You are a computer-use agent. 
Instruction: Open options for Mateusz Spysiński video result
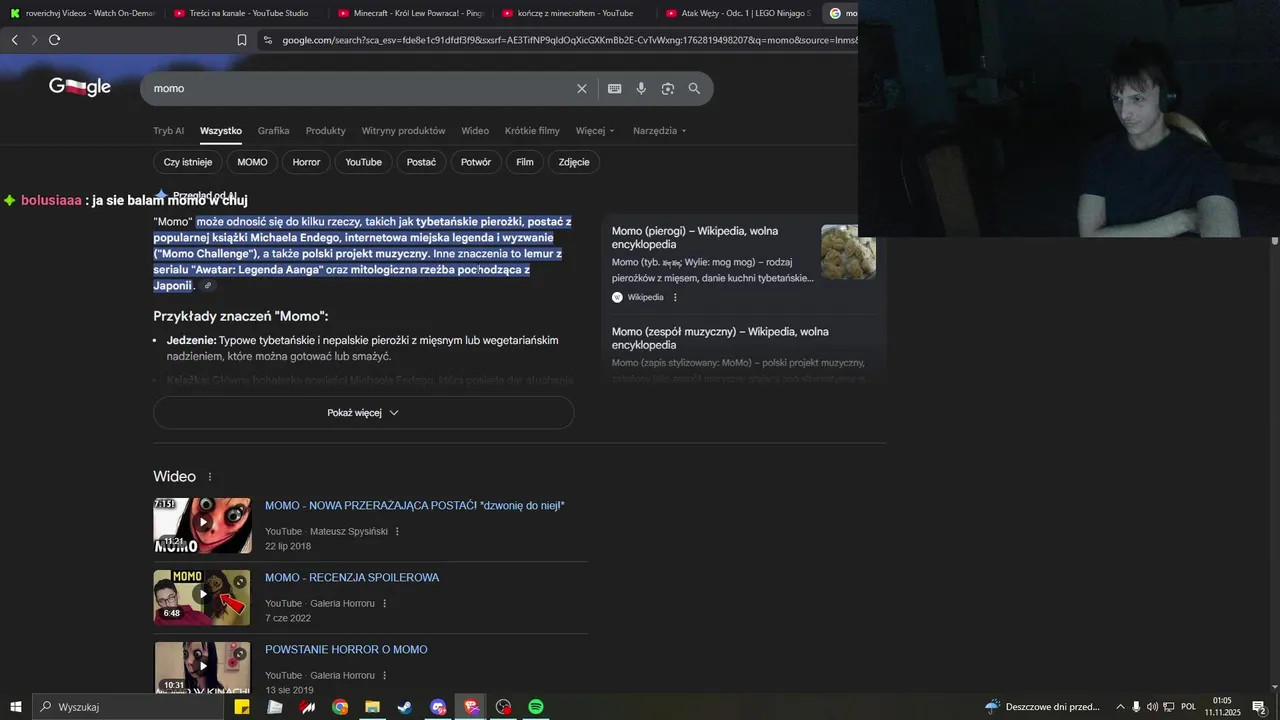point(397,532)
